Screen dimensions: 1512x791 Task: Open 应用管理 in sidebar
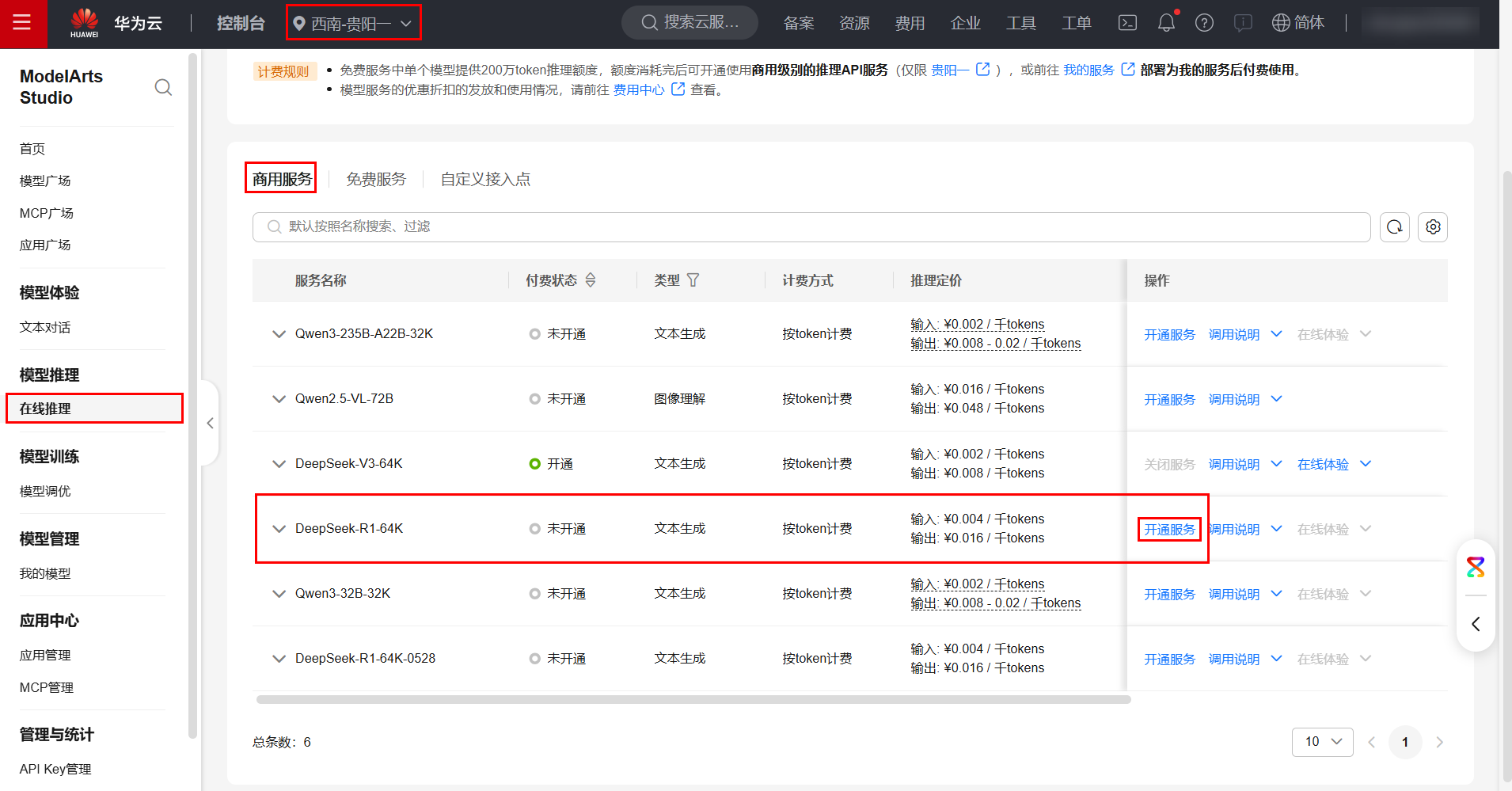45,655
